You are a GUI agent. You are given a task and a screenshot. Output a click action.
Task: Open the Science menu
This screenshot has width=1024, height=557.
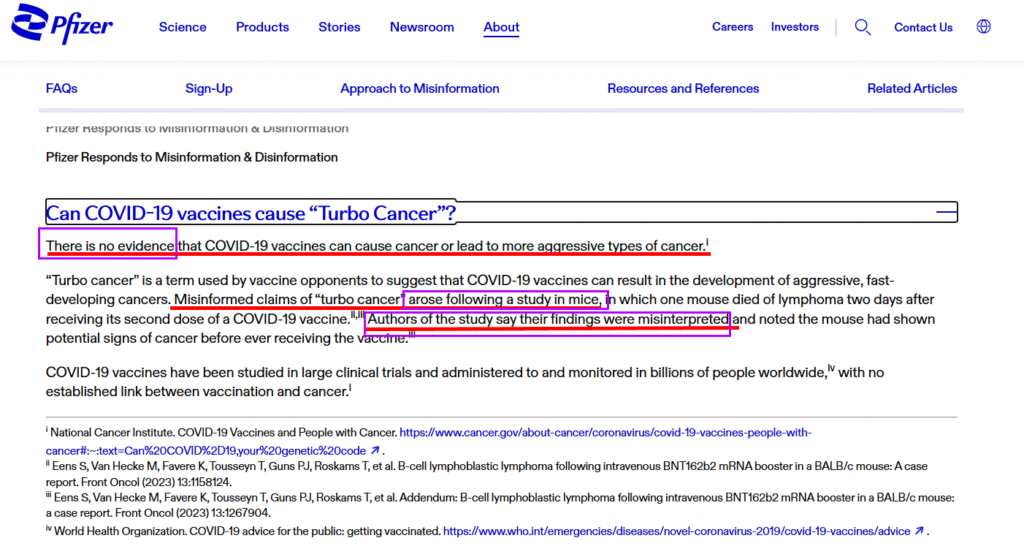(182, 27)
